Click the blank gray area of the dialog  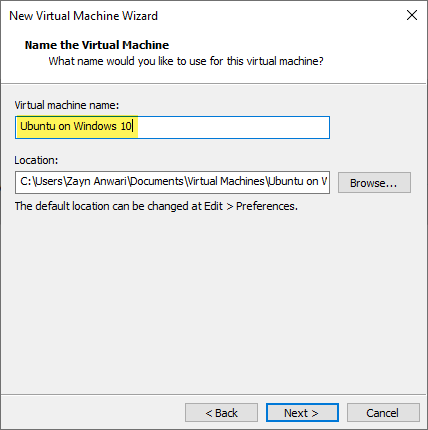pyautogui.click(x=213, y=300)
